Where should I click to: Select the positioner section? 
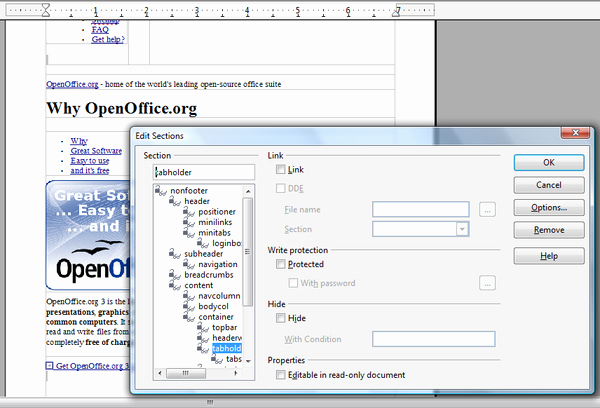[x=217, y=211]
